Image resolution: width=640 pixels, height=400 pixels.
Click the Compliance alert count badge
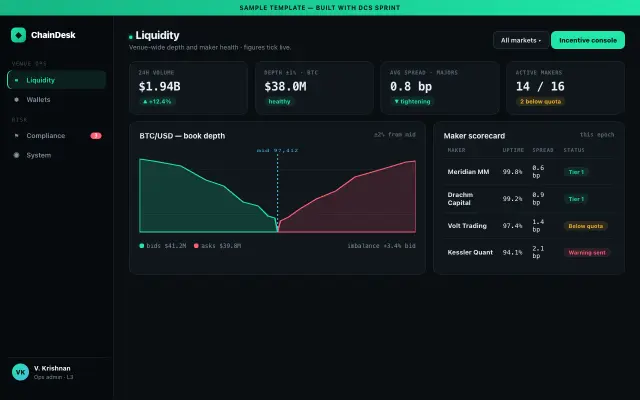tap(96, 136)
